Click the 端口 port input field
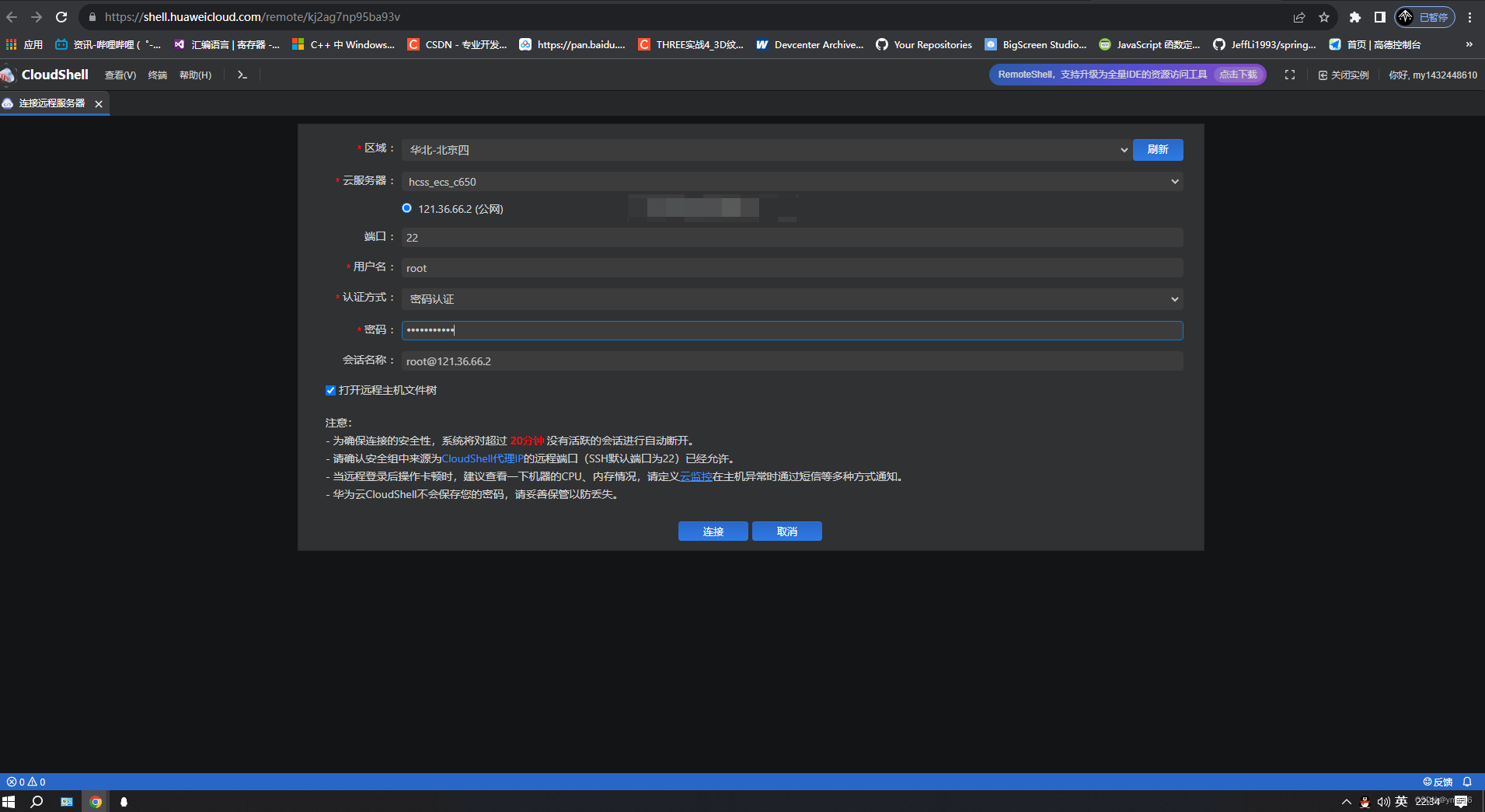The image size is (1485, 812). coord(793,238)
